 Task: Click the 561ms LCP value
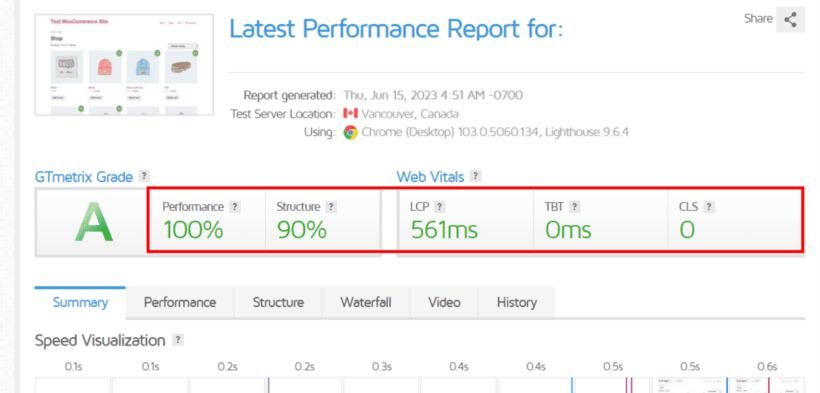tap(444, 230)
